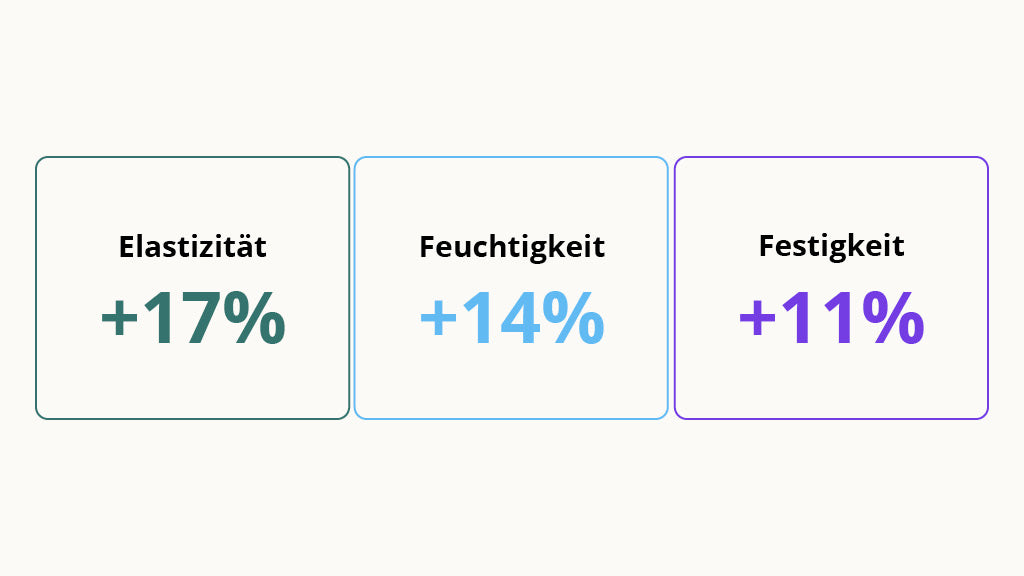Click the empty space above the Elastizität label
This screenshot has width=1024, height=576.
point(193,195)
